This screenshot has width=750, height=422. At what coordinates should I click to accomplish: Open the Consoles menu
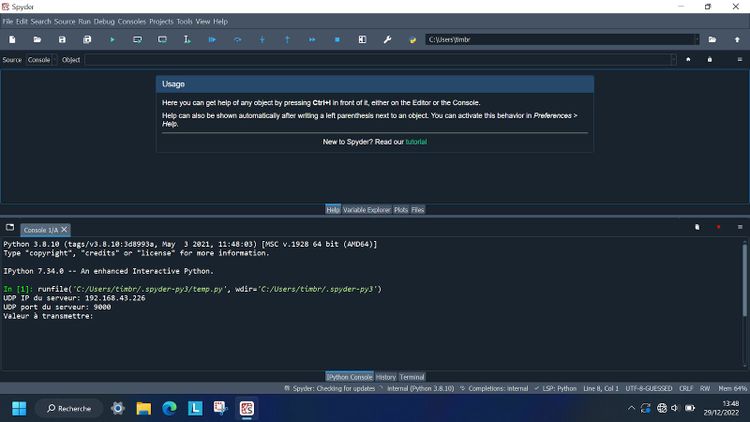[x=132, y=21]
